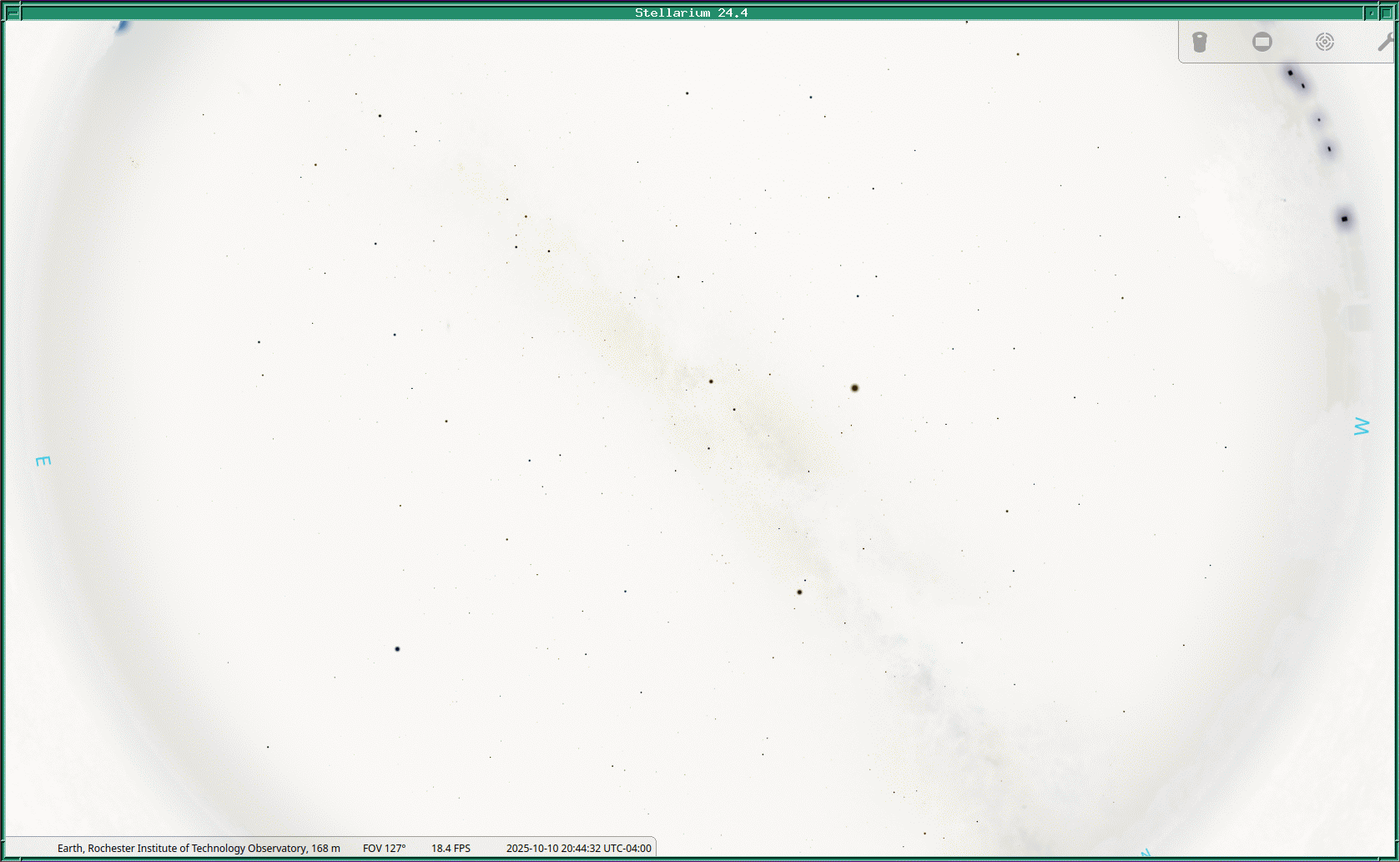
Task: Toggle the Telrad sight icon
Action: (x=1324, y=43)
